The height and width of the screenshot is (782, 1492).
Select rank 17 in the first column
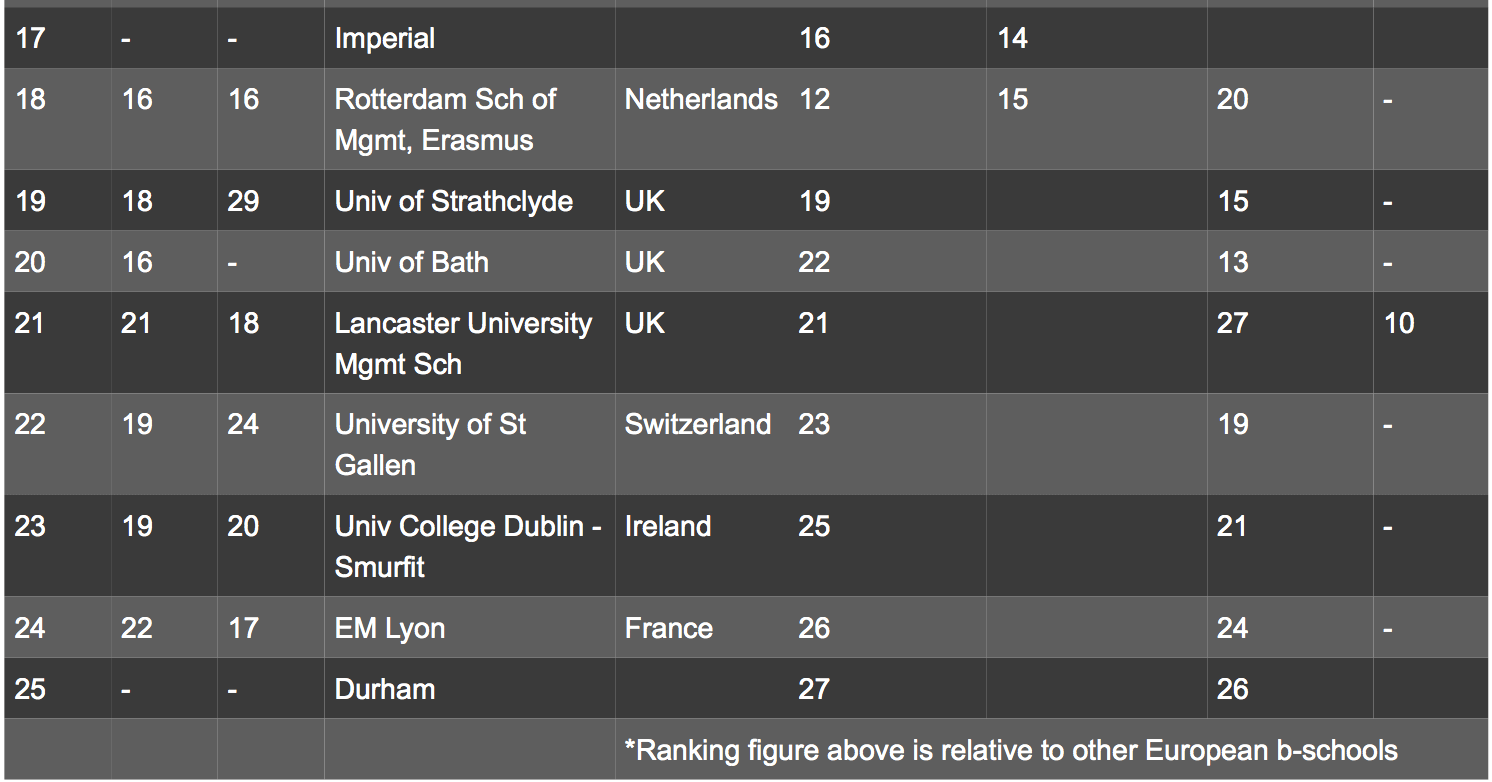point(30,39)
